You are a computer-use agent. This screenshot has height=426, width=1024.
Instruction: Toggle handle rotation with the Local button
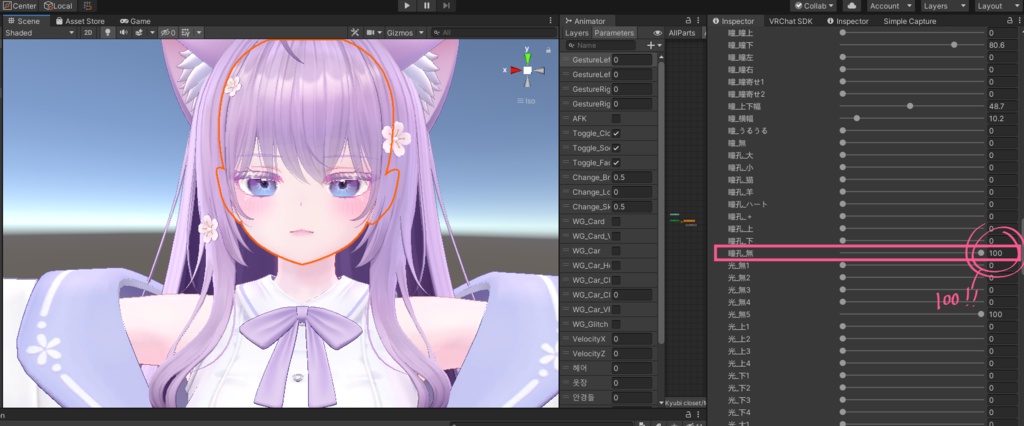click(x=58, y=6)
